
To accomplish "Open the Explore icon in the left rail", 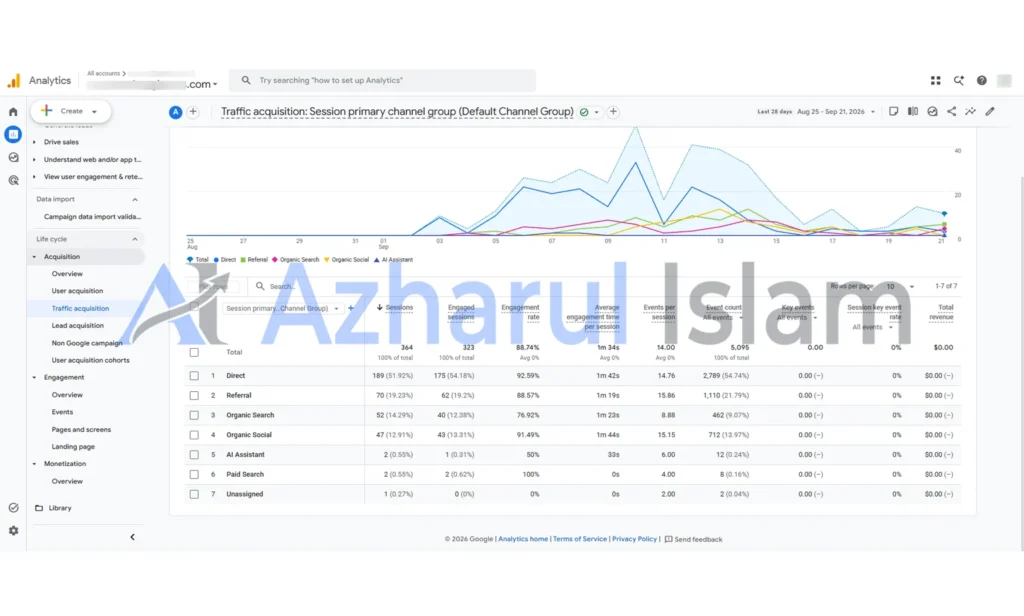I will click(13, 157).
